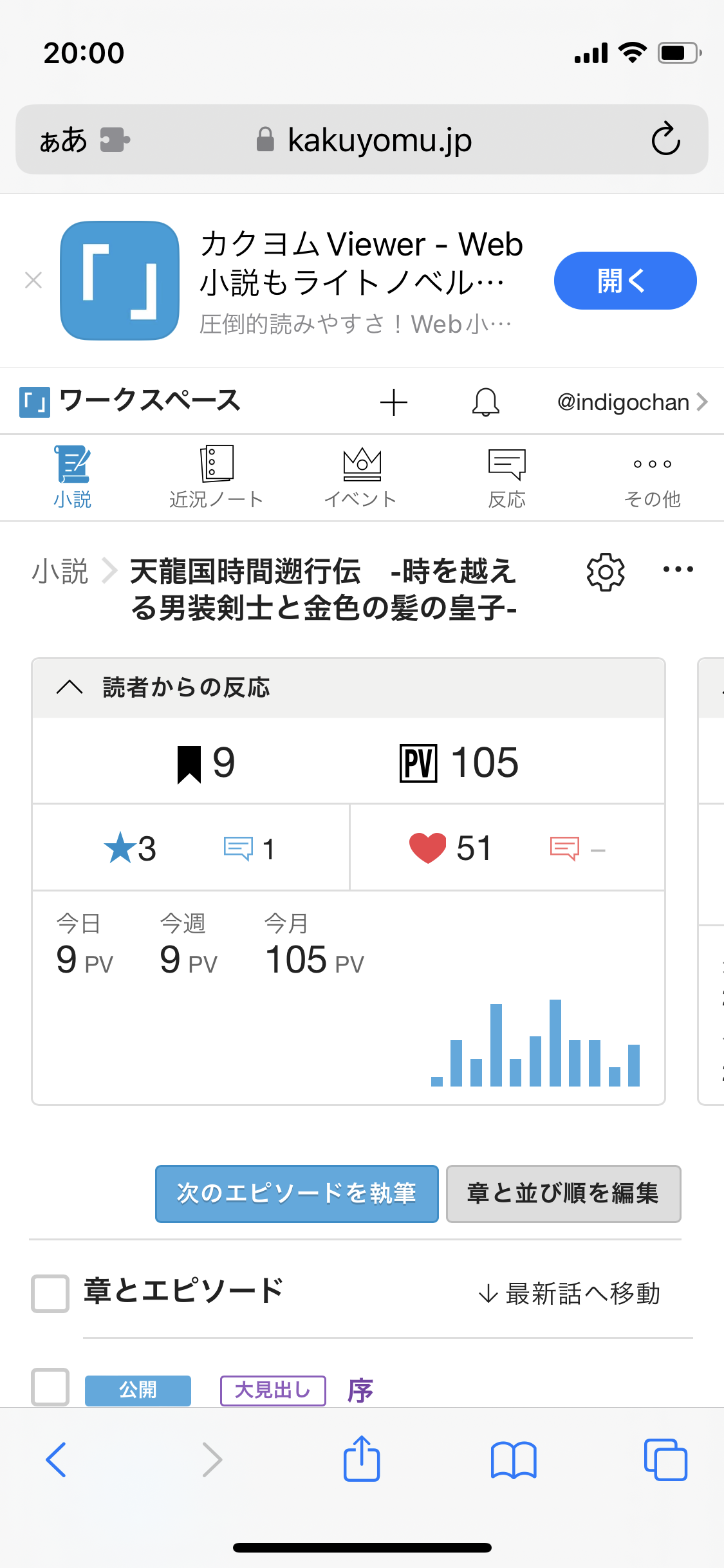
Task: Jump down via 最新話へ移動
Action: coord(570,1293)
